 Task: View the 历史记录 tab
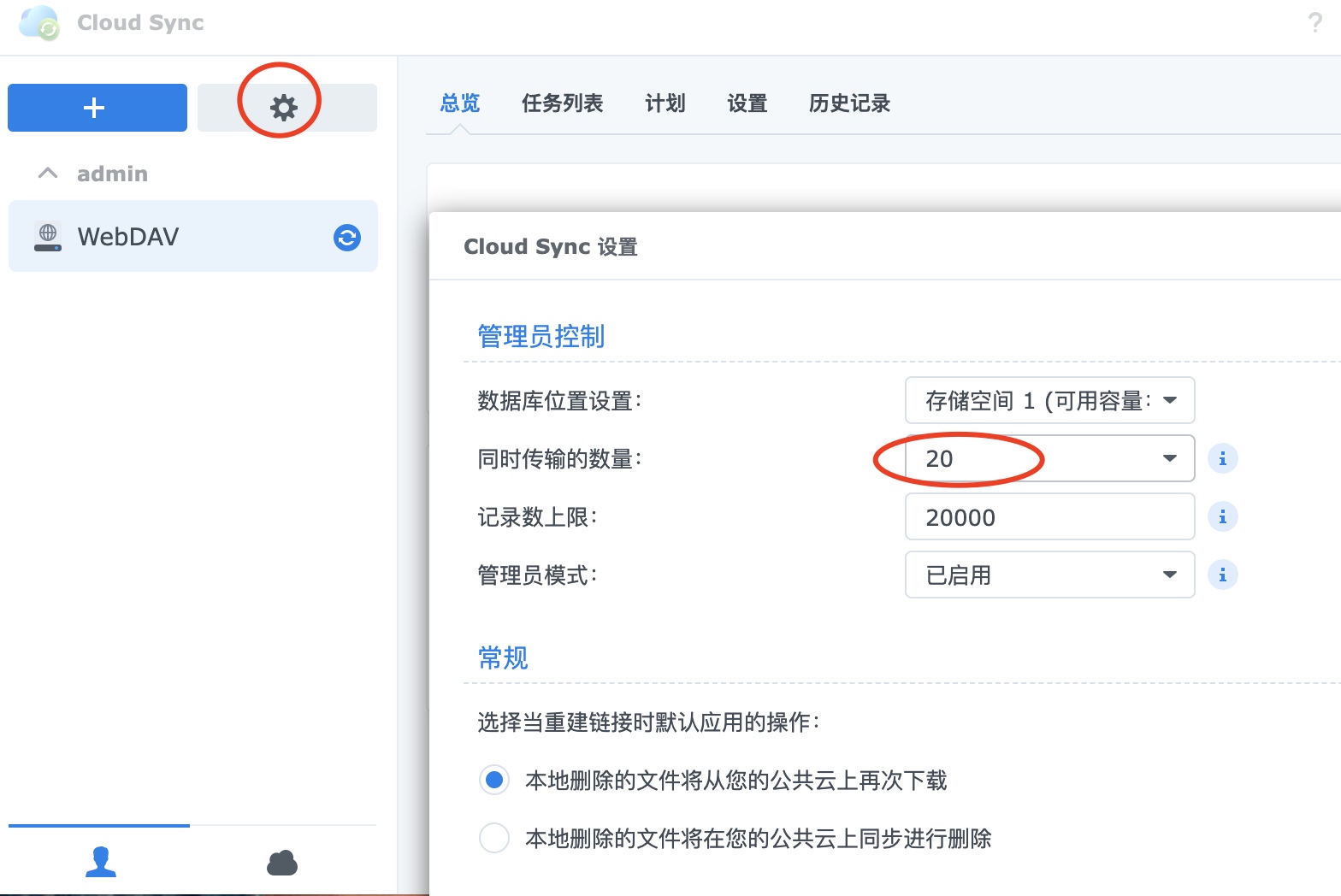pyautogui.click(x=849, y=103)
